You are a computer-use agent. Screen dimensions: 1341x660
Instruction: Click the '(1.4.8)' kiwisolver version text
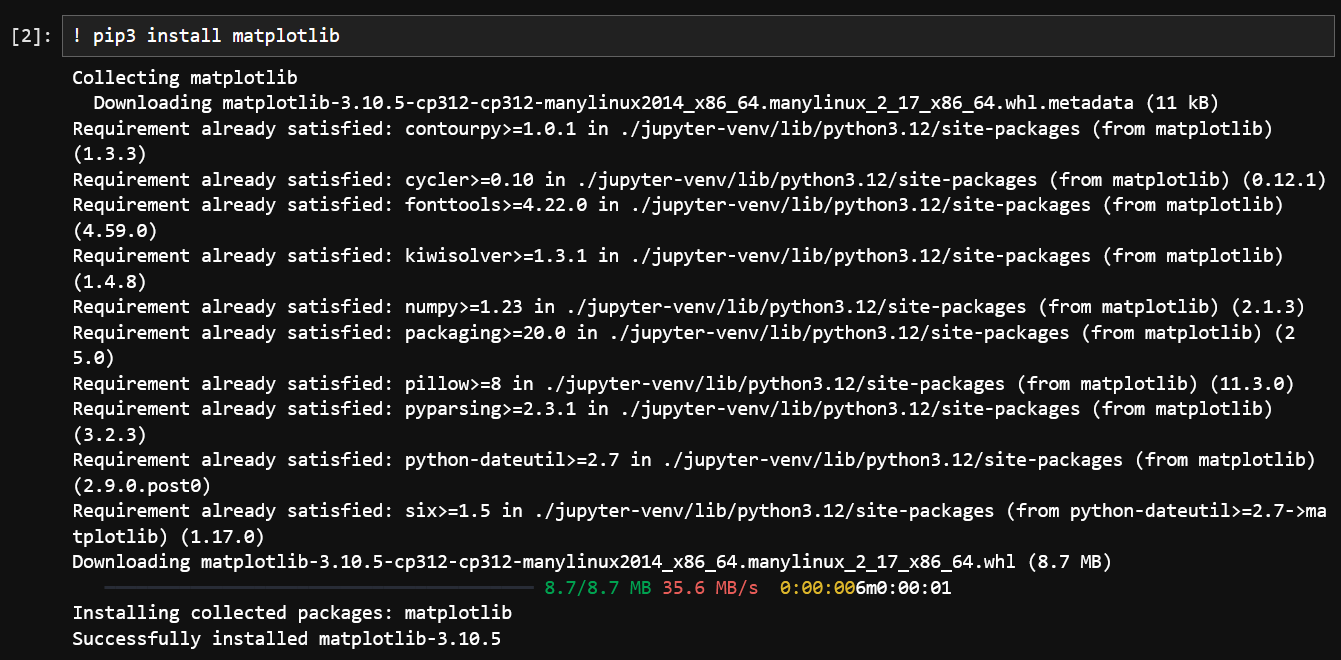pos(110,281)
